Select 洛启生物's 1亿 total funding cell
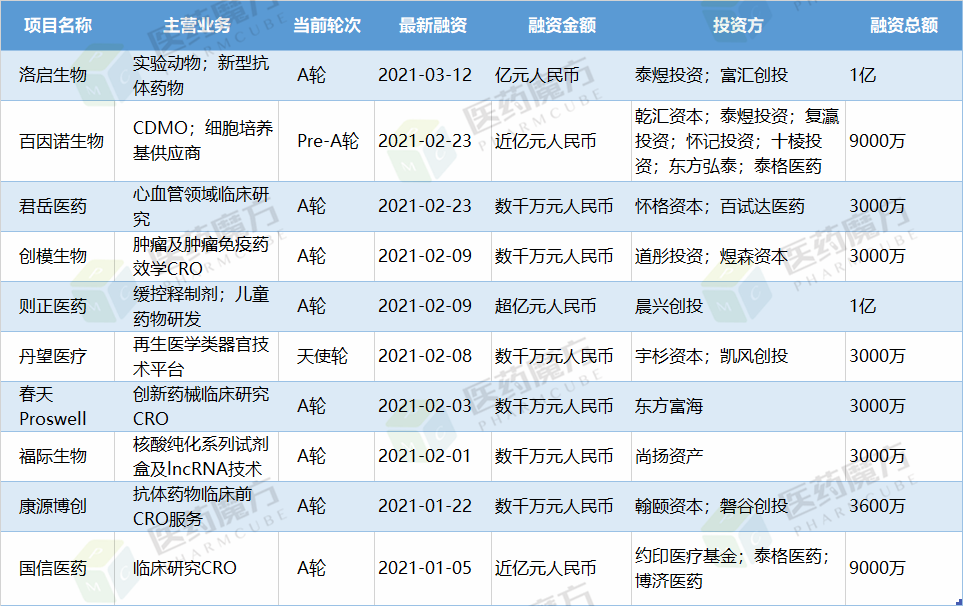The height and width of the screenshot is (606, 963). (904, 76)
